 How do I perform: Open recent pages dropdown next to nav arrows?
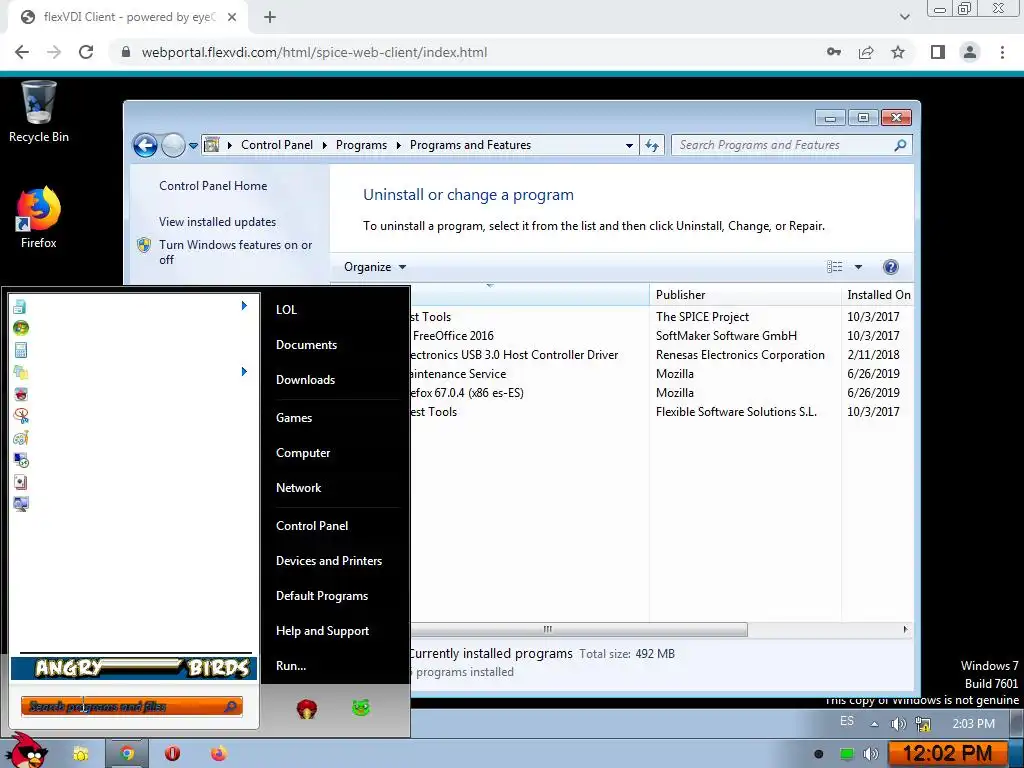click(x=193, y=146)
